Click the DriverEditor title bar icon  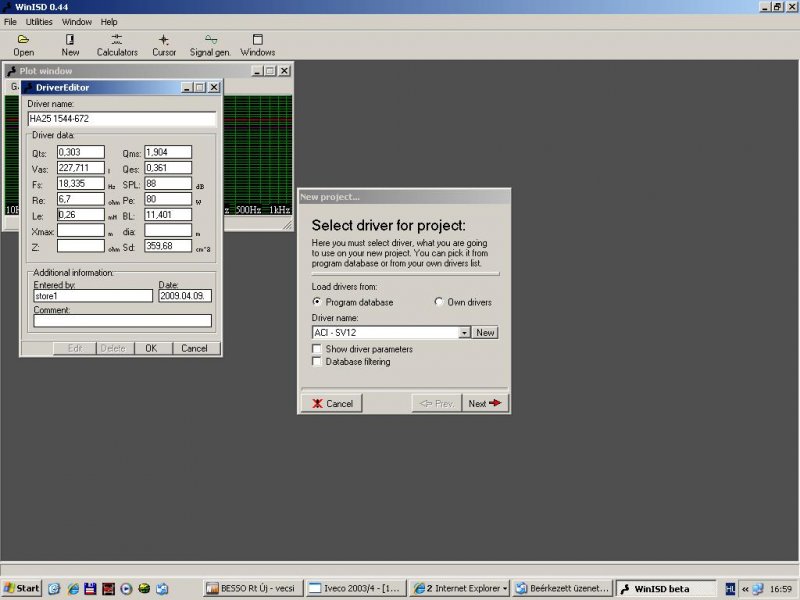[28, 87]
